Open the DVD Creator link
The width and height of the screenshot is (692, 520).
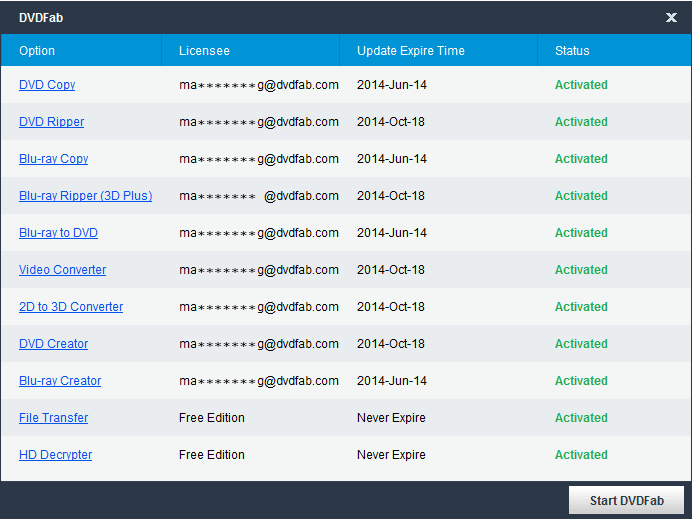[x=53, y=344]
